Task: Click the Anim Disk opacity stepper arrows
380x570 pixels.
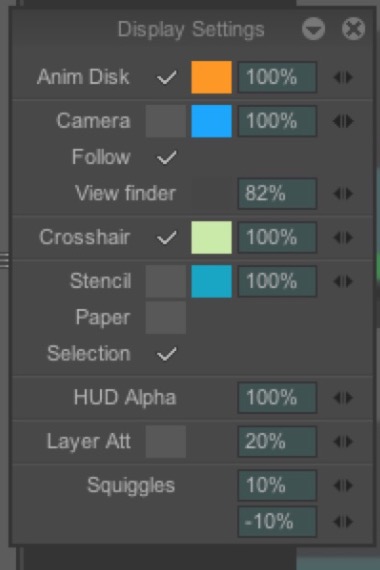Action: tap(343, 77)
